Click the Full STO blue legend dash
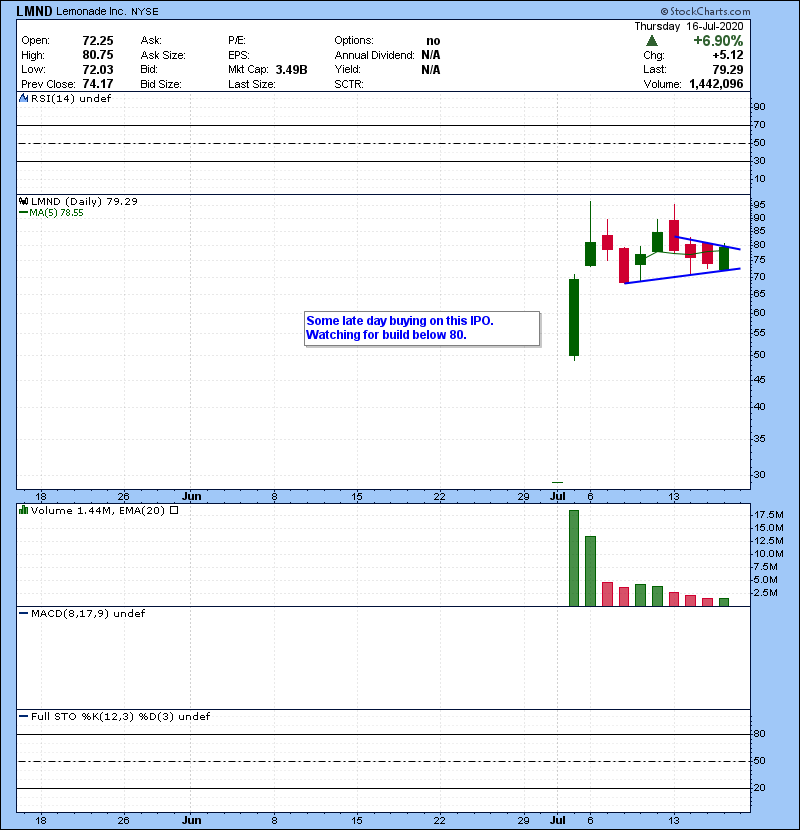 tap(23, 716)
